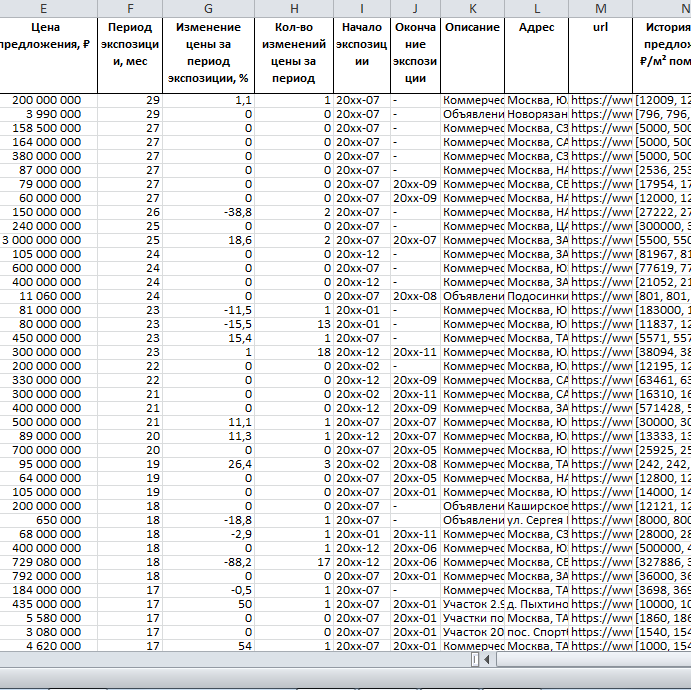
Task: Click the address cell 'пос. Спорт'
Action: (536, 632)
